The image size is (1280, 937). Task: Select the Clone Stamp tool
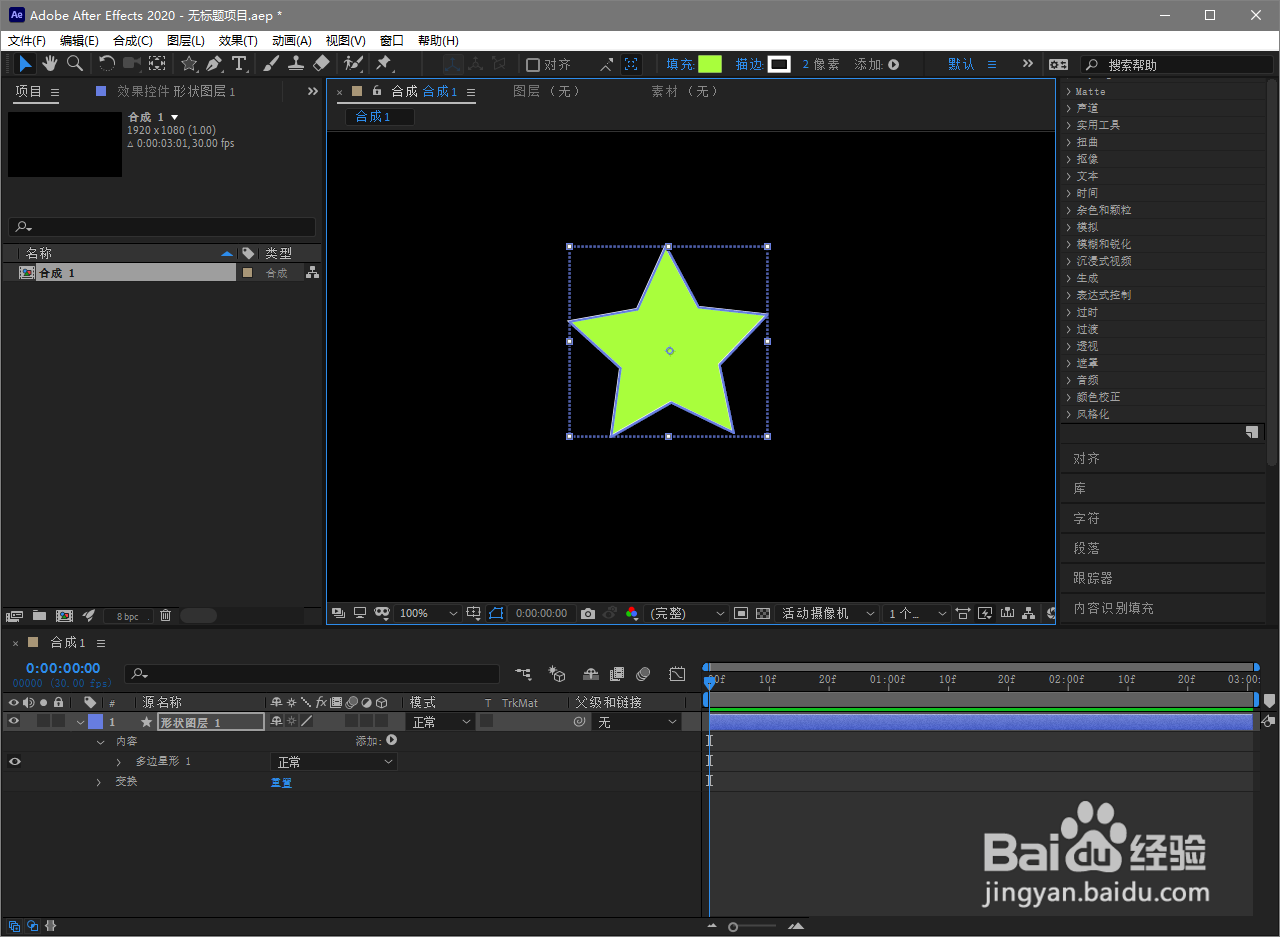point(296,64)
